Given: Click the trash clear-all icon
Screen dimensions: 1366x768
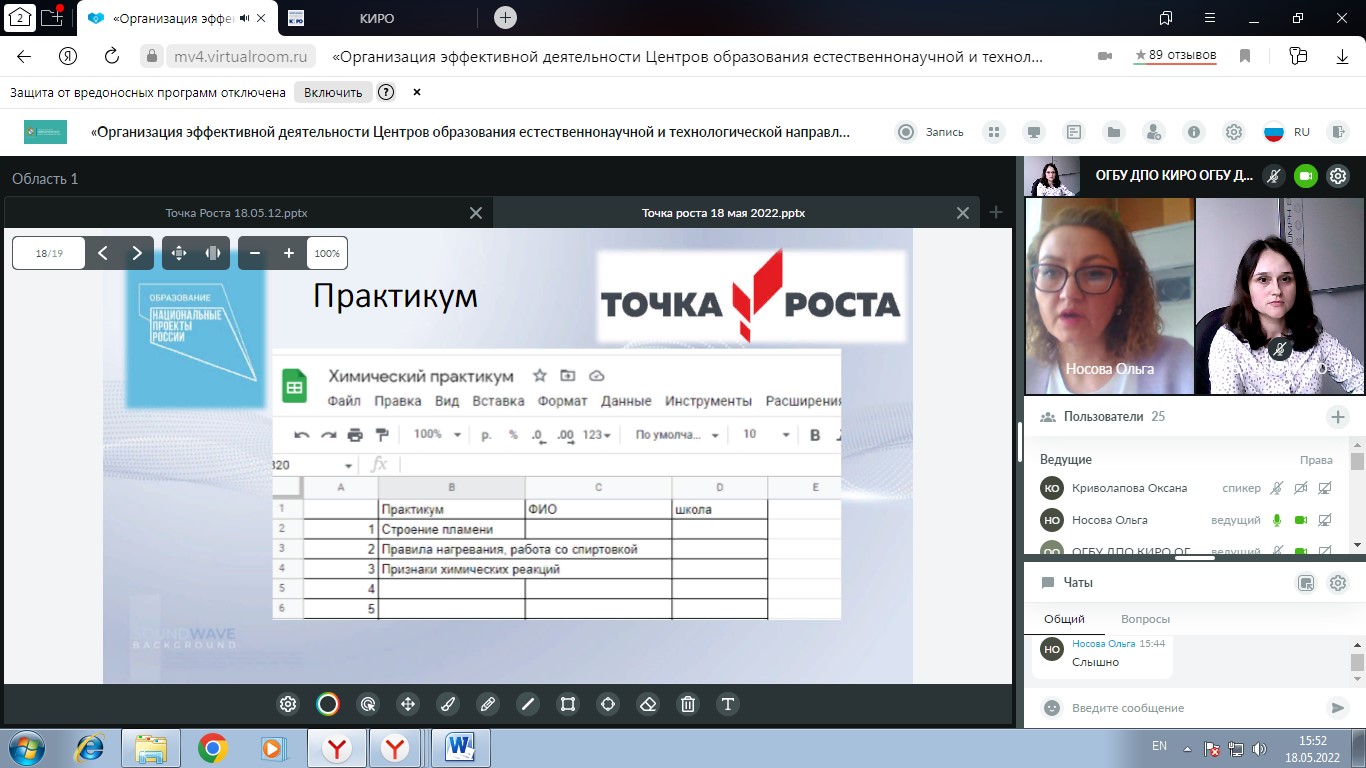Looking at the screenshot, I should coord(688,704).
